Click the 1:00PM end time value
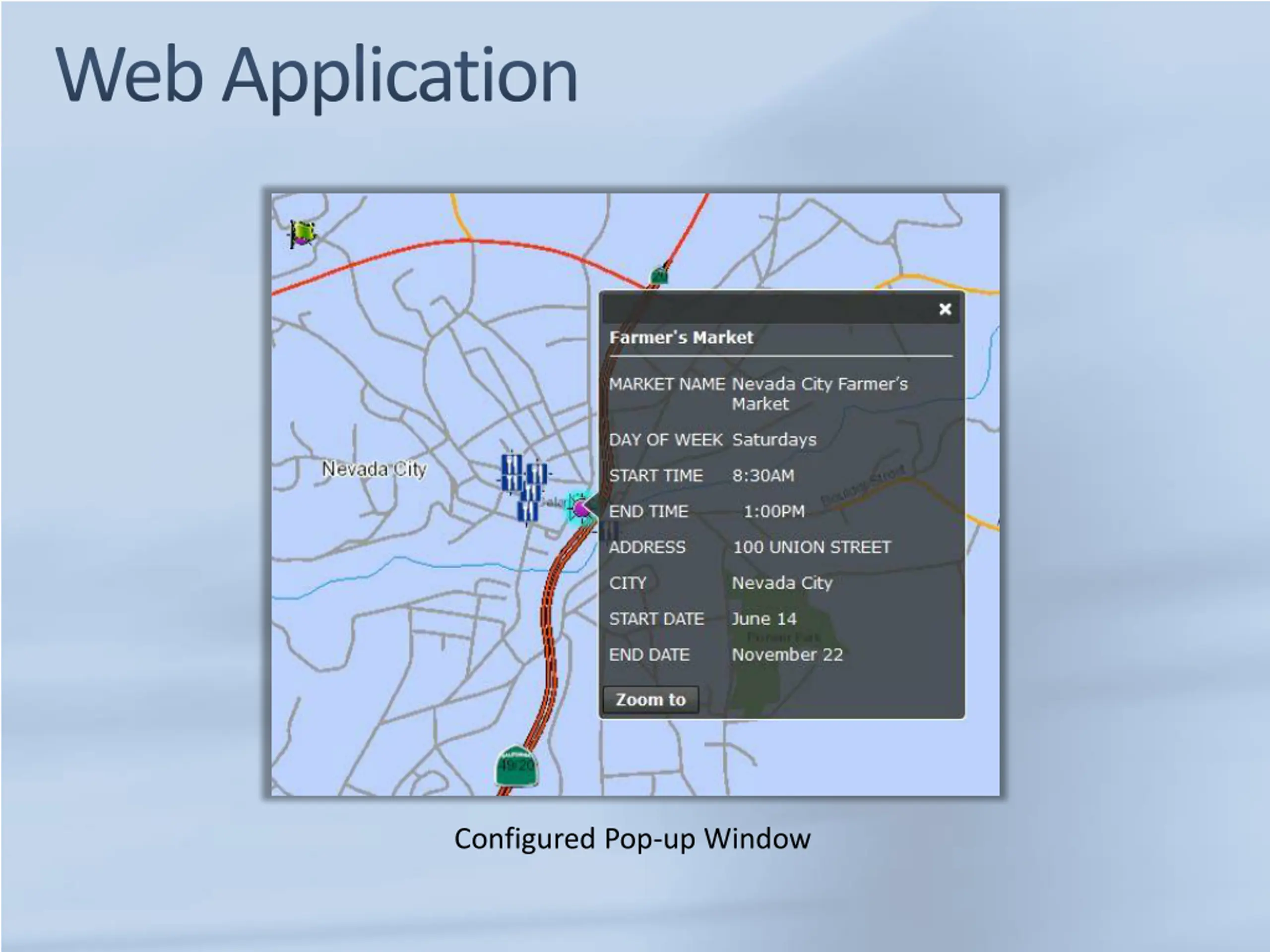 774,511
